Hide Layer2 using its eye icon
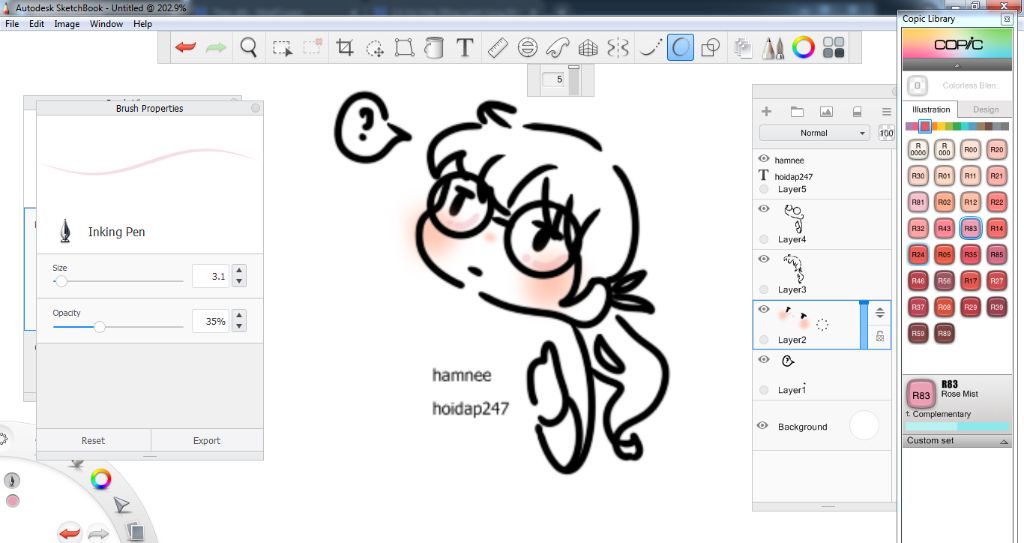The height and width of the screenshot is (543, 1024). [763, 310]
